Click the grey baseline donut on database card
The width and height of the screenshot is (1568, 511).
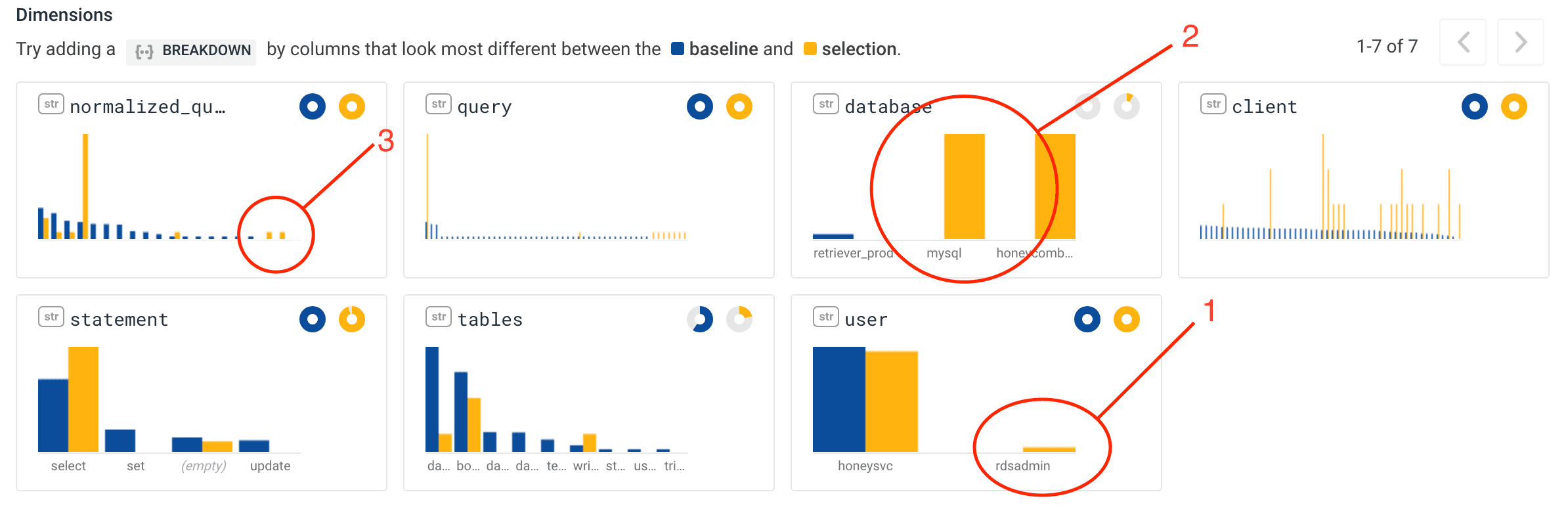(x=1087, y=106)
